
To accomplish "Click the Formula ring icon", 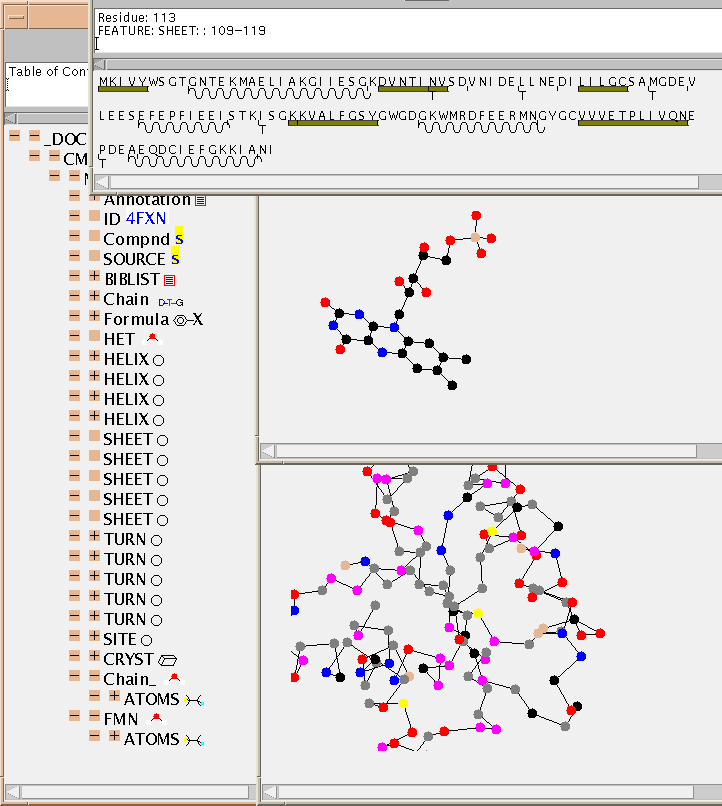I will (188, 320).
